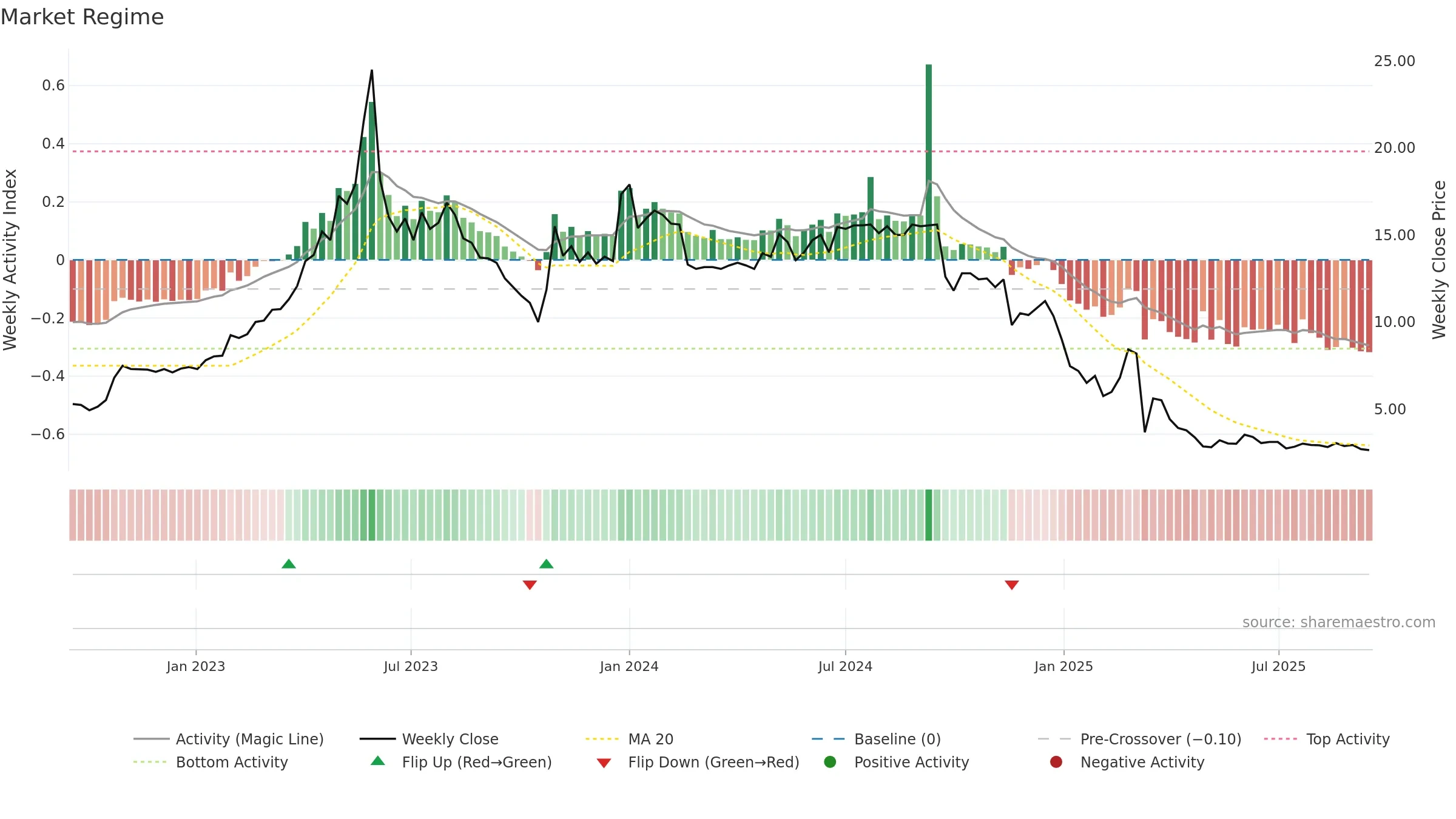Click the Jul 2025 axis label

(x=1278, y=666)
